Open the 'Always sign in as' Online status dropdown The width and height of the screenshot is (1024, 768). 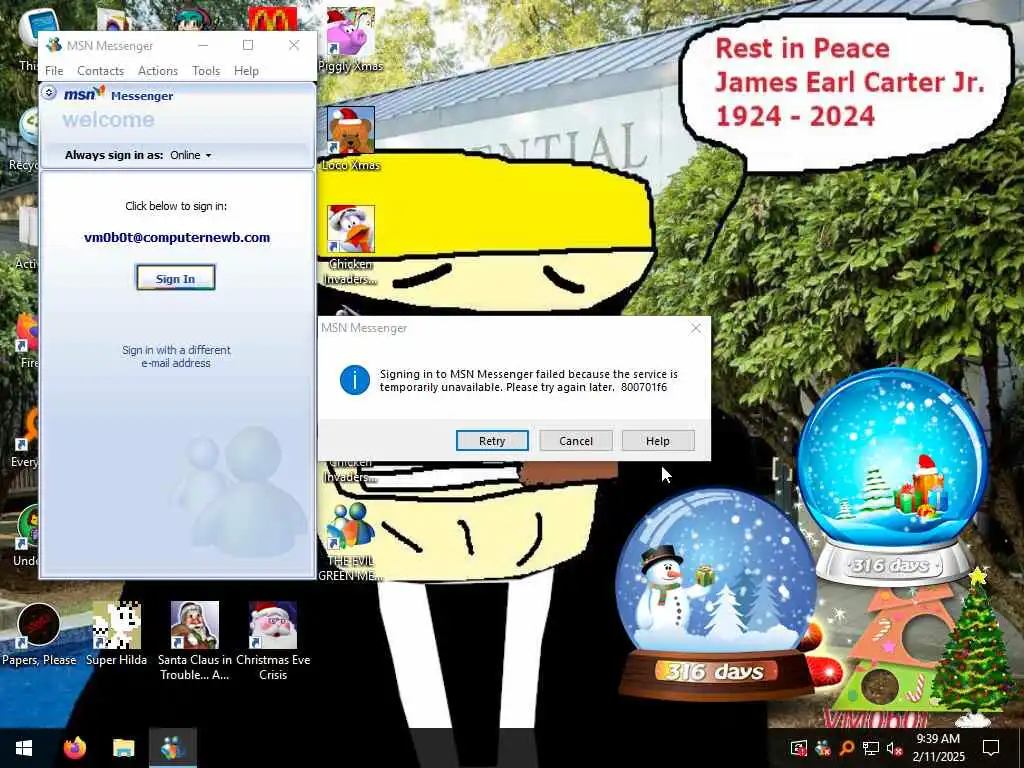click(191, 155)
